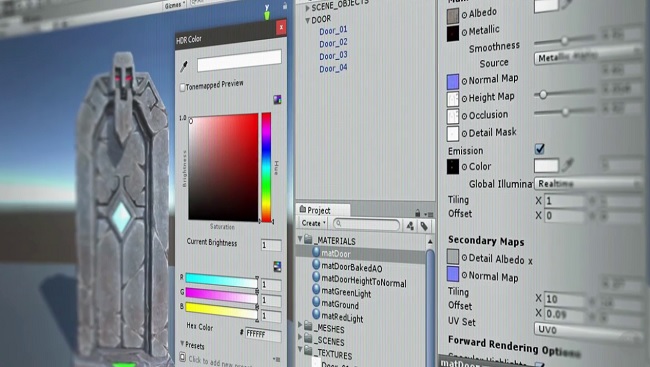
Task: Click the Hex Color input field
Action: (263, 334)
